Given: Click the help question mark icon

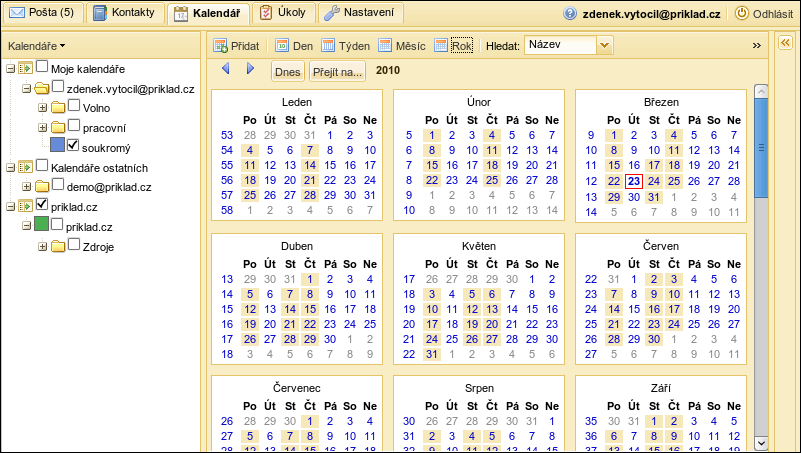Looking at the screenshot, I should [570, 14].
